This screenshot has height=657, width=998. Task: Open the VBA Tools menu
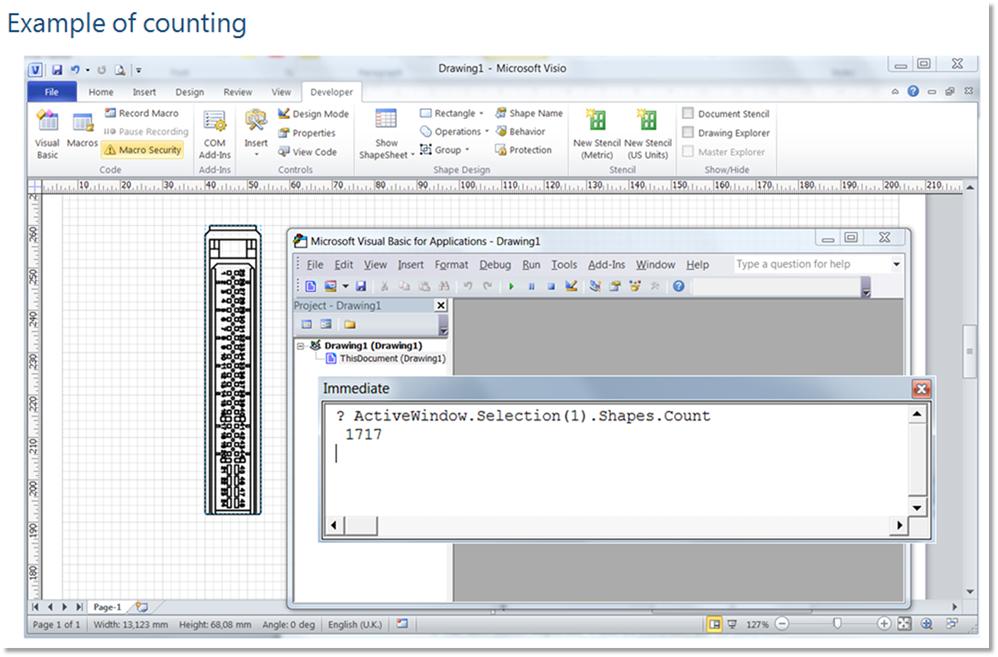tap(564, 265)
